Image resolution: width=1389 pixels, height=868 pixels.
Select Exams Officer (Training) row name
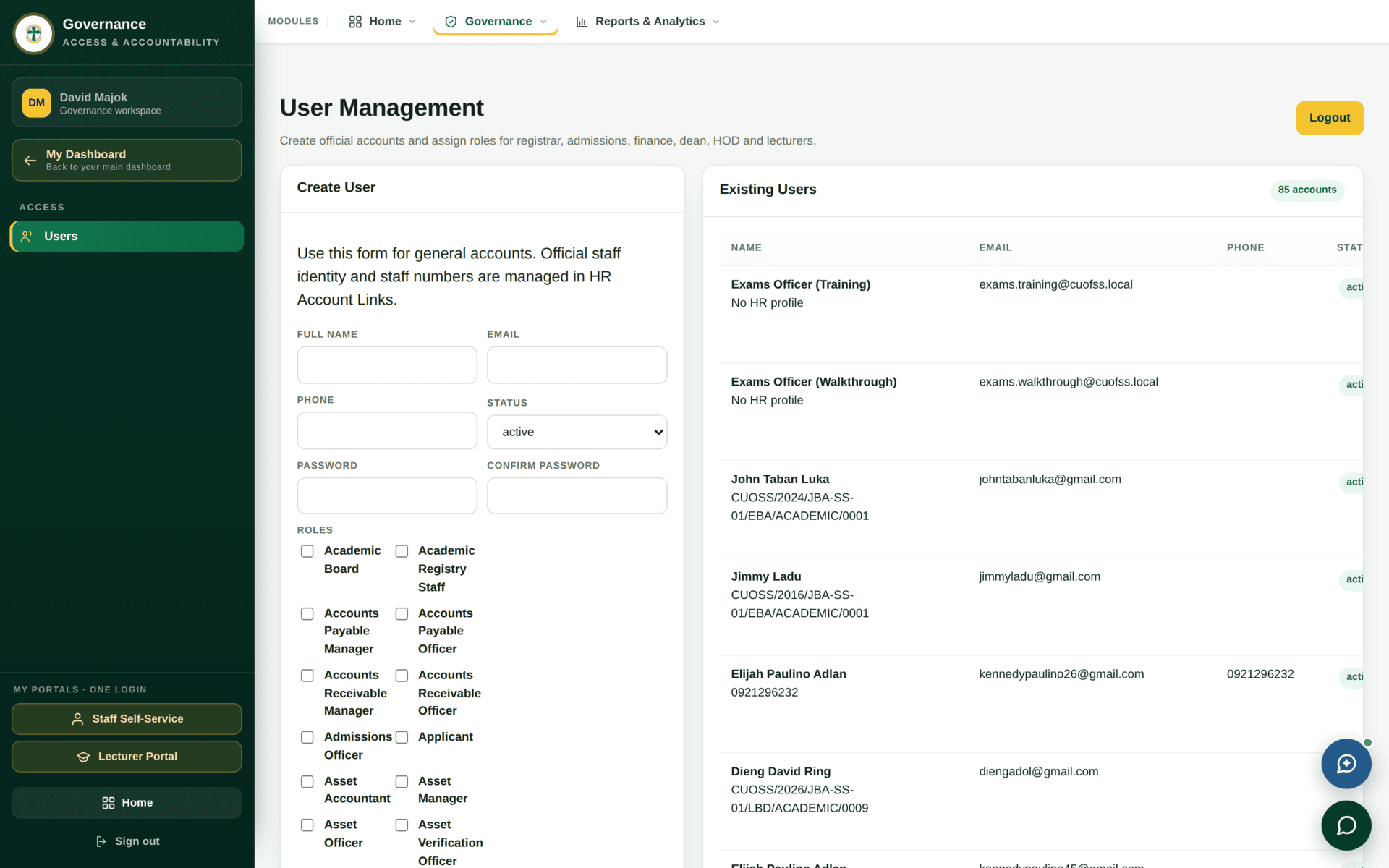(x=800, y=284)
